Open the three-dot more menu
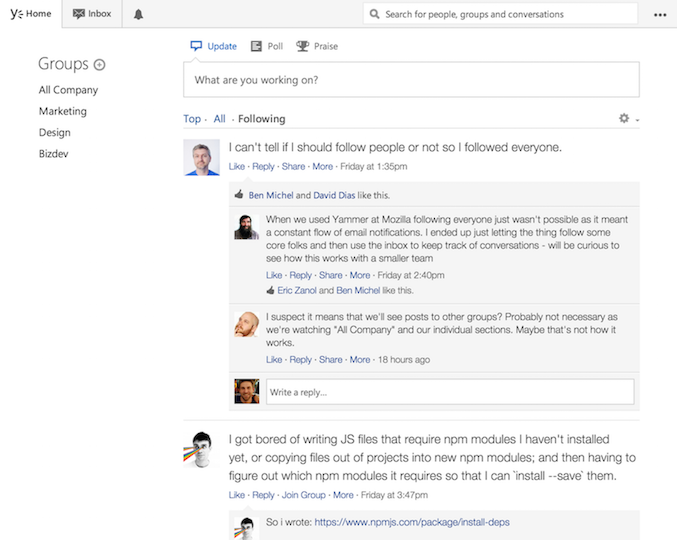677x540 pixels. pyautogui.click(x=660, y=15)
